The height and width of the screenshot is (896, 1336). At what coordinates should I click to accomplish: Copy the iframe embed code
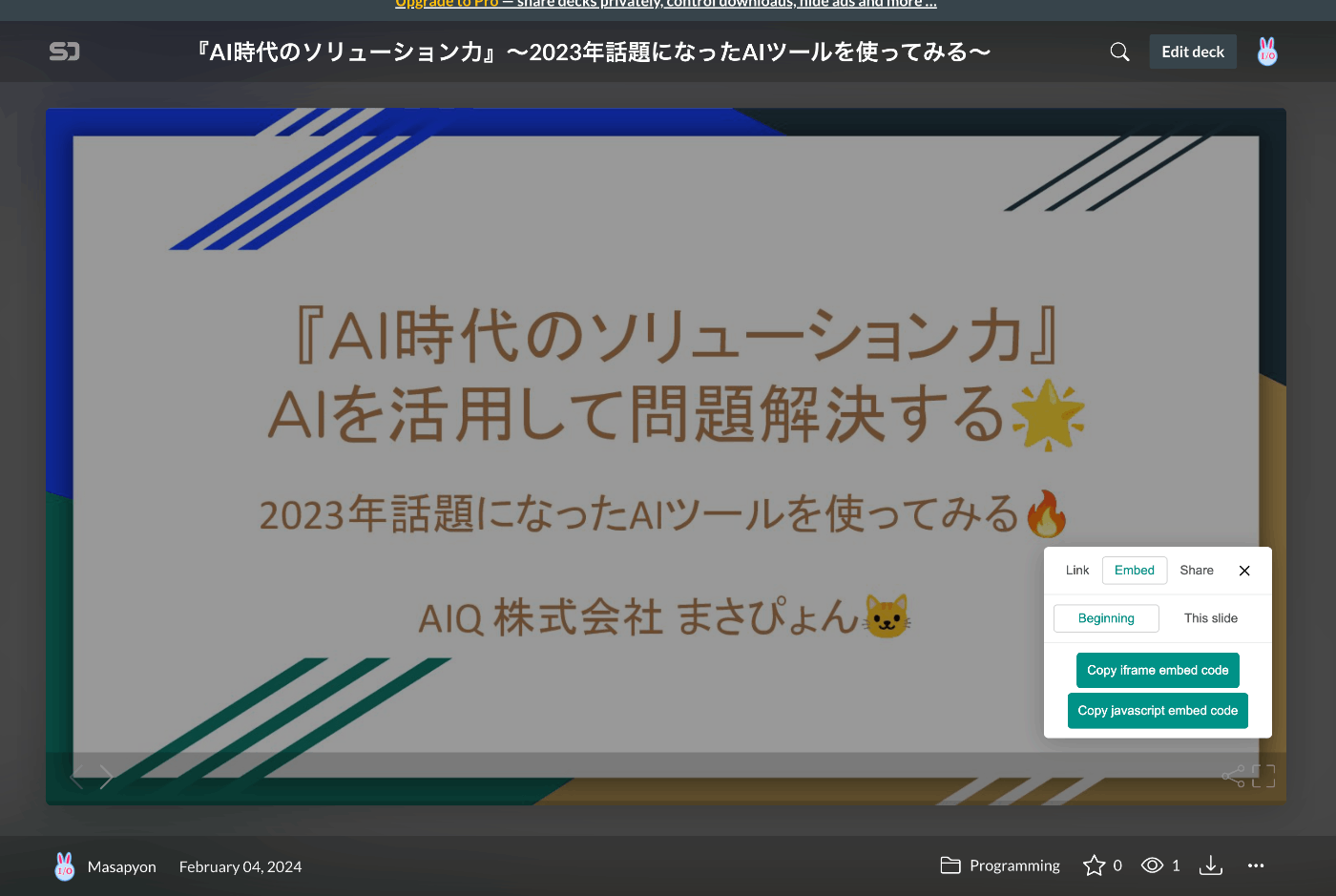1158,670
